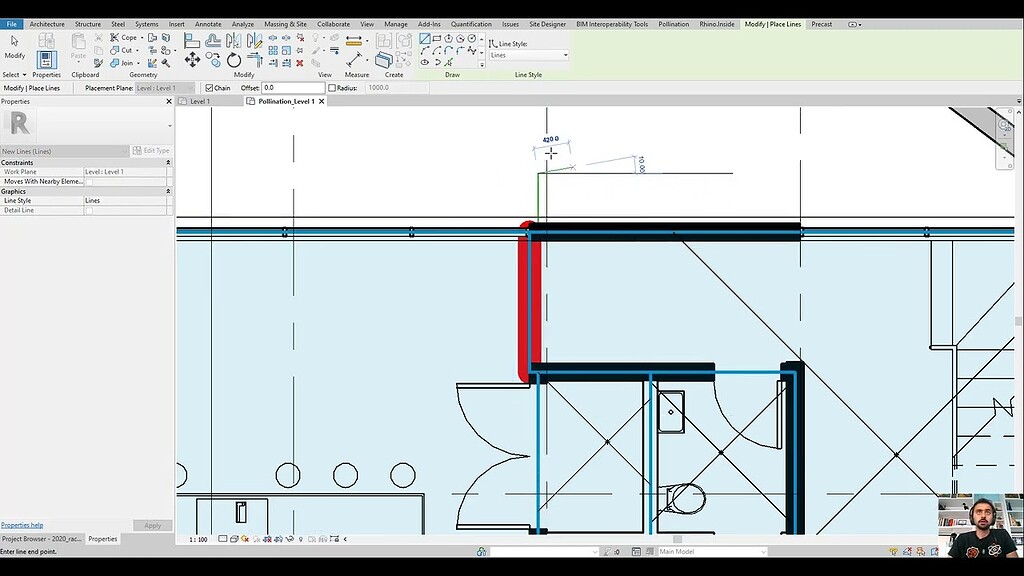1024x576 pixels.
Task: Click the Edit Type button in Properties
Action: (151, 150)
